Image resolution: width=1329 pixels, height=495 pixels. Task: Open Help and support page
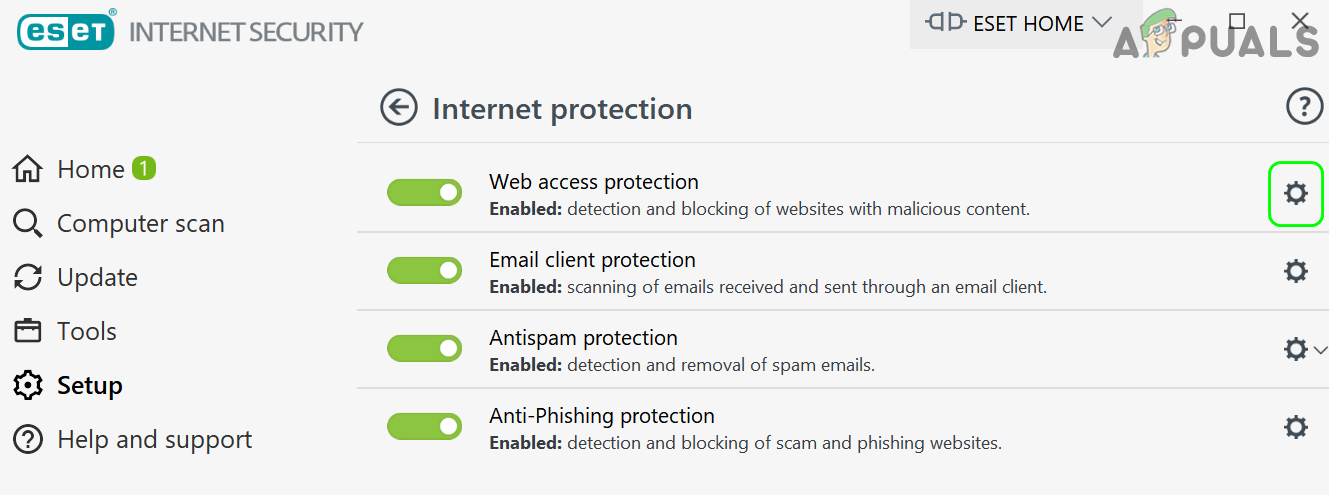(154, 440)
